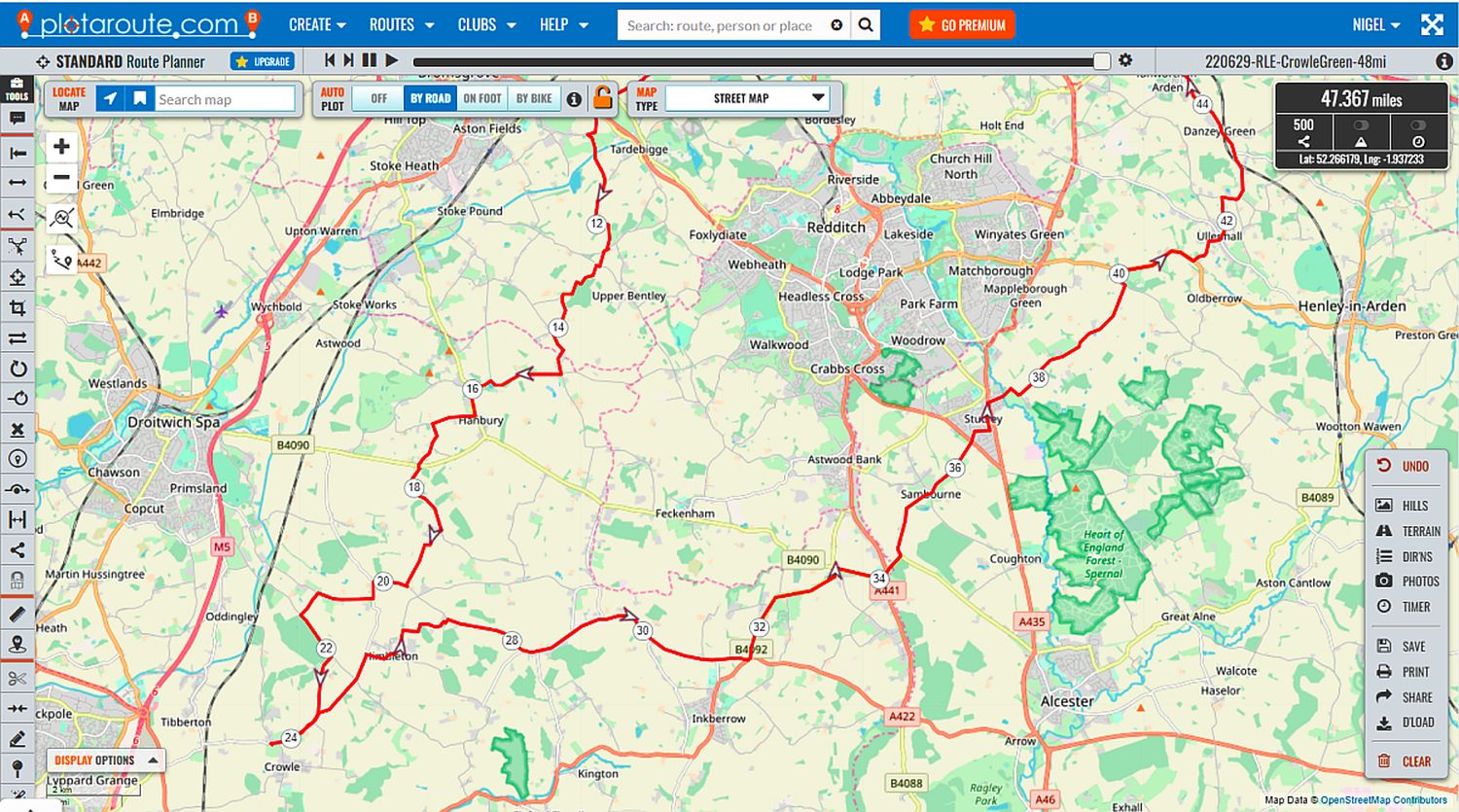This screenshot has width=1459, height=812.
Task: Set Auto Plot to OFF
Action: pyautogui.click(x=378, y=98)
